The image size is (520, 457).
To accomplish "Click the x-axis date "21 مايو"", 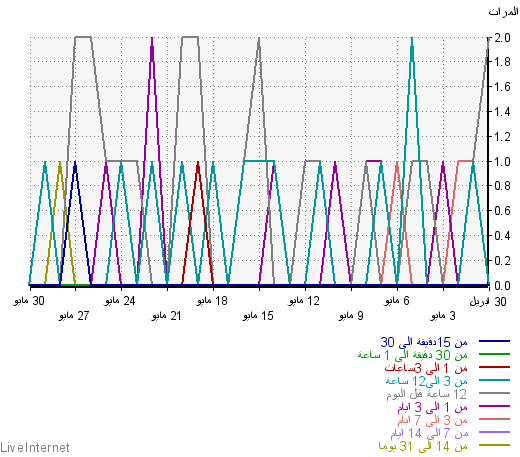I will pyautogui.click(x=166, y=316).
